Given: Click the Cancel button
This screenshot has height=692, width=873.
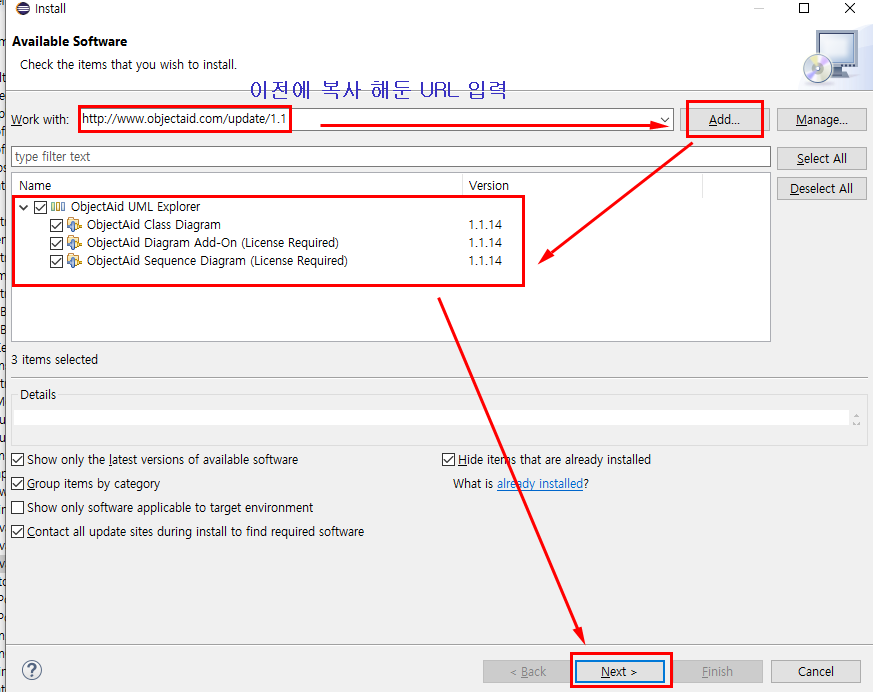Looking at the screenshot, I should (816, 671).
